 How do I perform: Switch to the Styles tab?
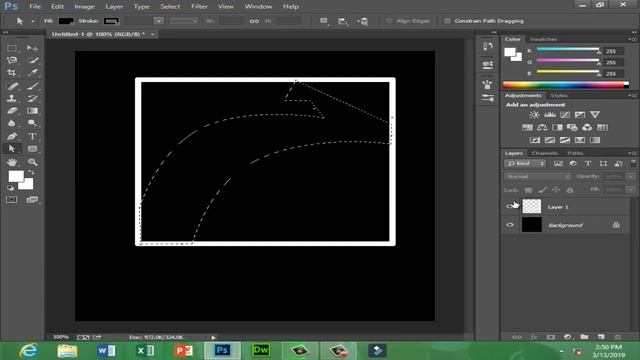point(559,96)
